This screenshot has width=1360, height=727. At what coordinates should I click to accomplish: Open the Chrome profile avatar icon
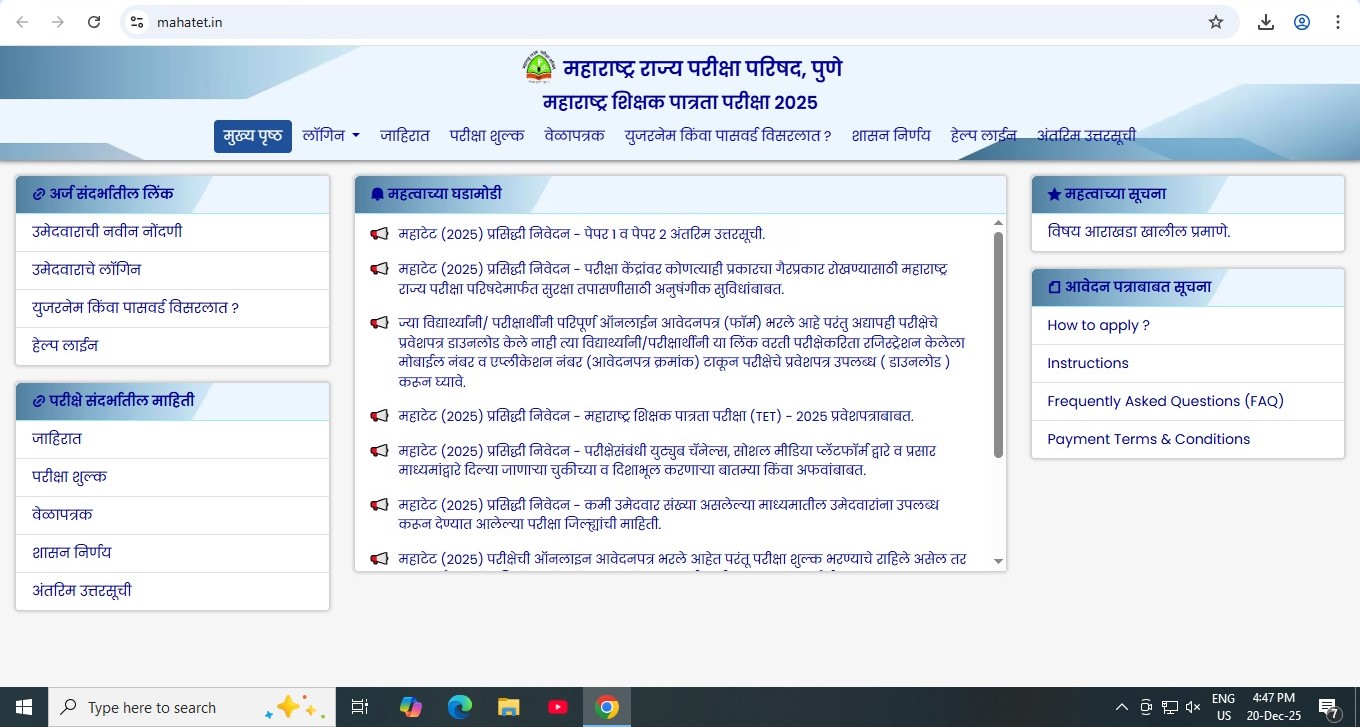point(1302,22)
